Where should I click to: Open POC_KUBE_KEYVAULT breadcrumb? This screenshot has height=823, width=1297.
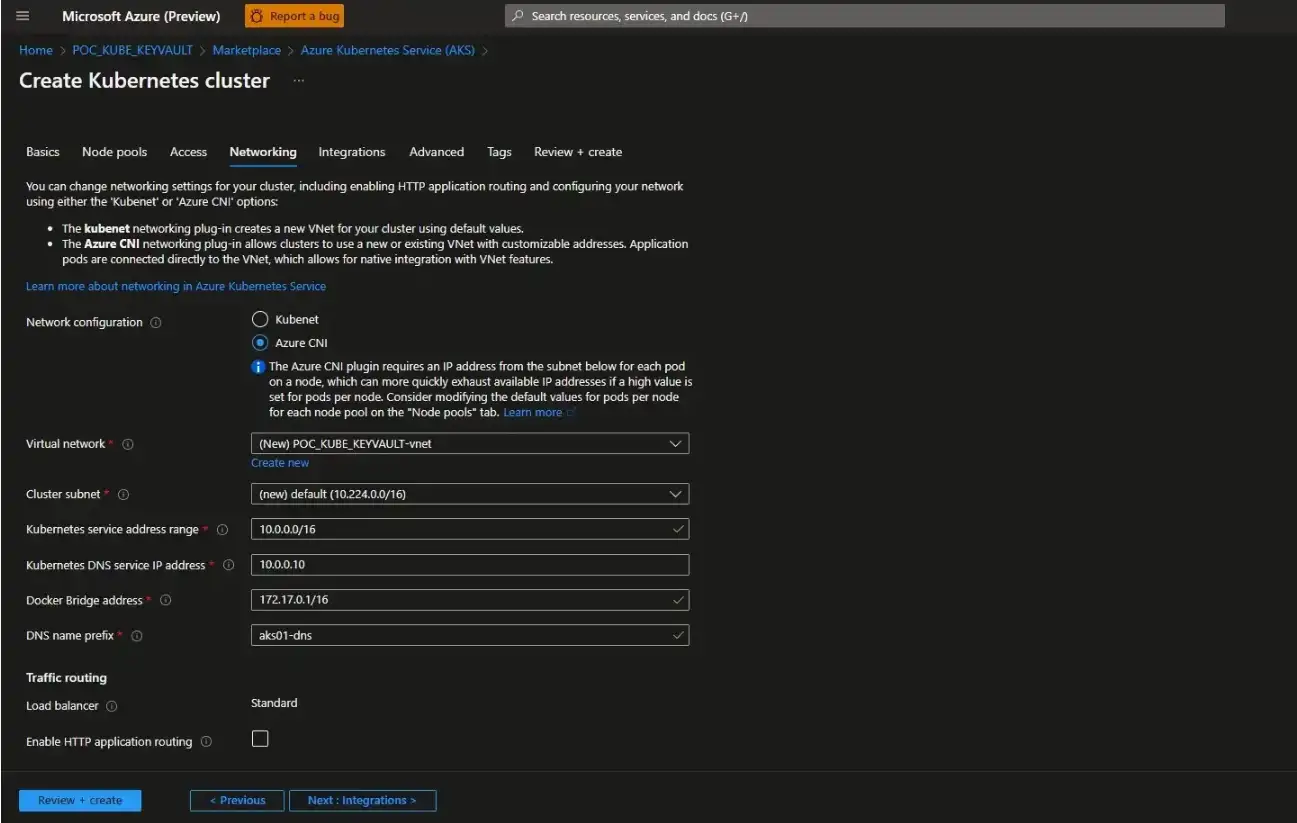pos(133,50)
